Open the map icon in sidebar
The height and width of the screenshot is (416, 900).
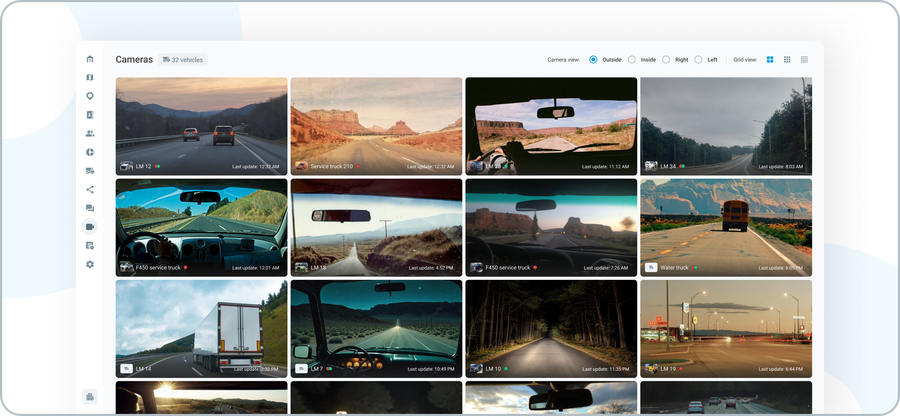pos(90,77)
